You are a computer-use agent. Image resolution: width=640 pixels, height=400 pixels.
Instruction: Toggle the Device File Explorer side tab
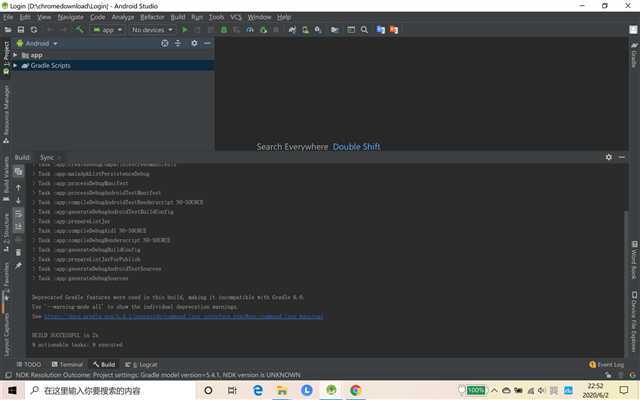(634, 320)
